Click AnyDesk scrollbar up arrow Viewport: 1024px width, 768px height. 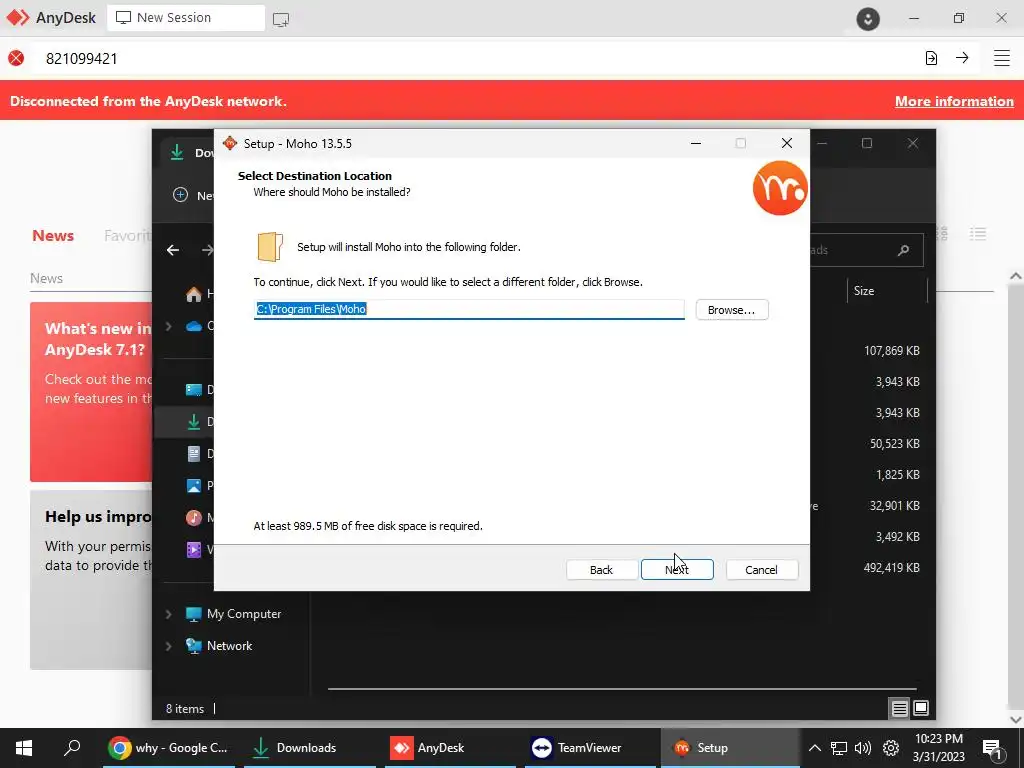point(1016,276)
